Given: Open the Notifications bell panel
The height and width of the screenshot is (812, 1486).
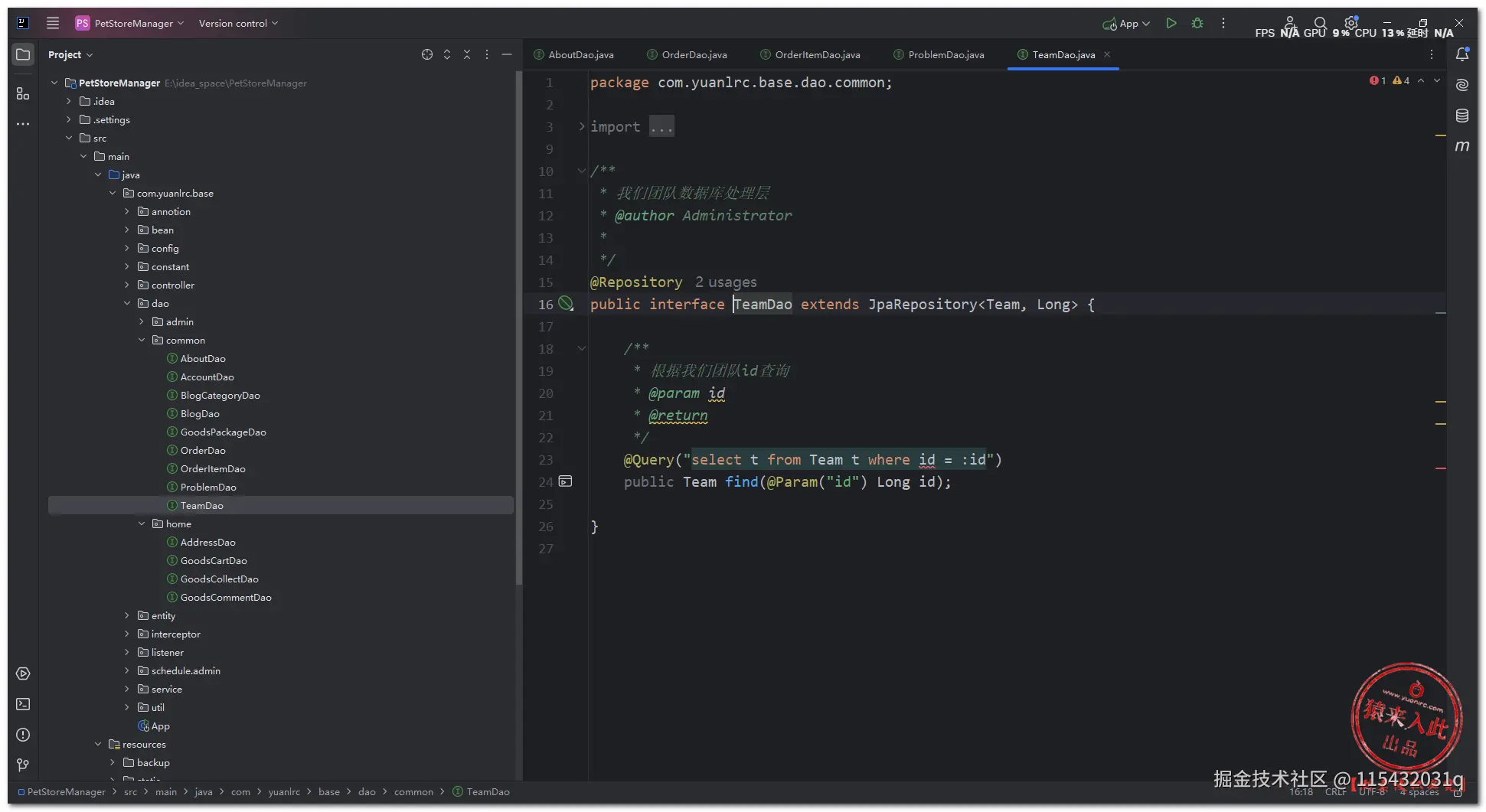Looking at the screenshot, I should [x=1462, y=54].
